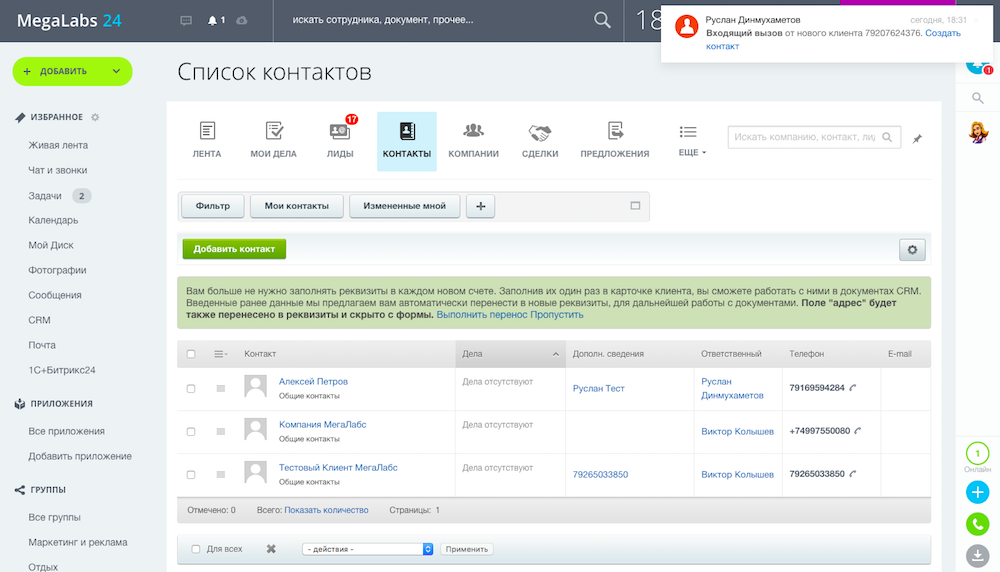Click the notification bell icon in header
Screen dimensions: 1000x572
pyautogui.click(x=212, y=21)
